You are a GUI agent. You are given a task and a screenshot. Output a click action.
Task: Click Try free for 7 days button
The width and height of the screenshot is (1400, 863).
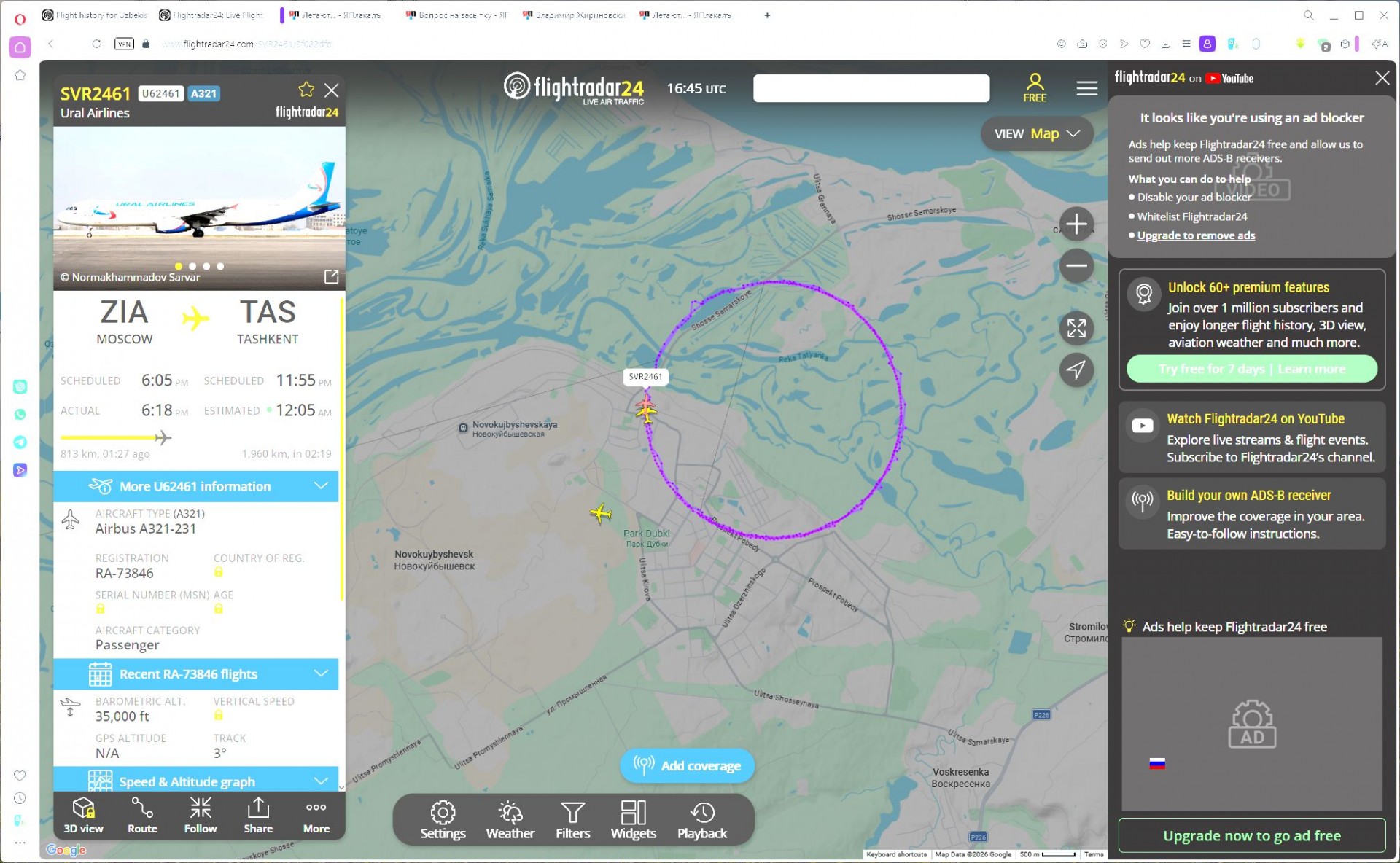[1251, 369]
